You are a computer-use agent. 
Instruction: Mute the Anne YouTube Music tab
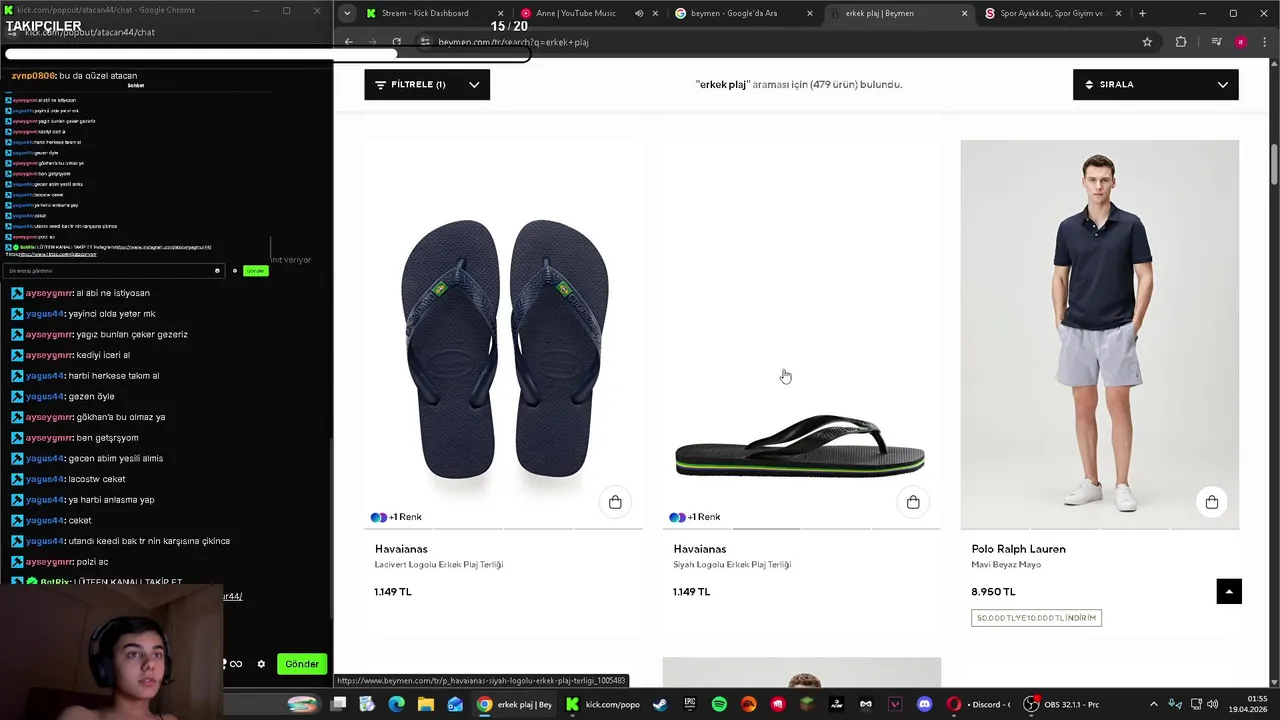tap(639, 13)
